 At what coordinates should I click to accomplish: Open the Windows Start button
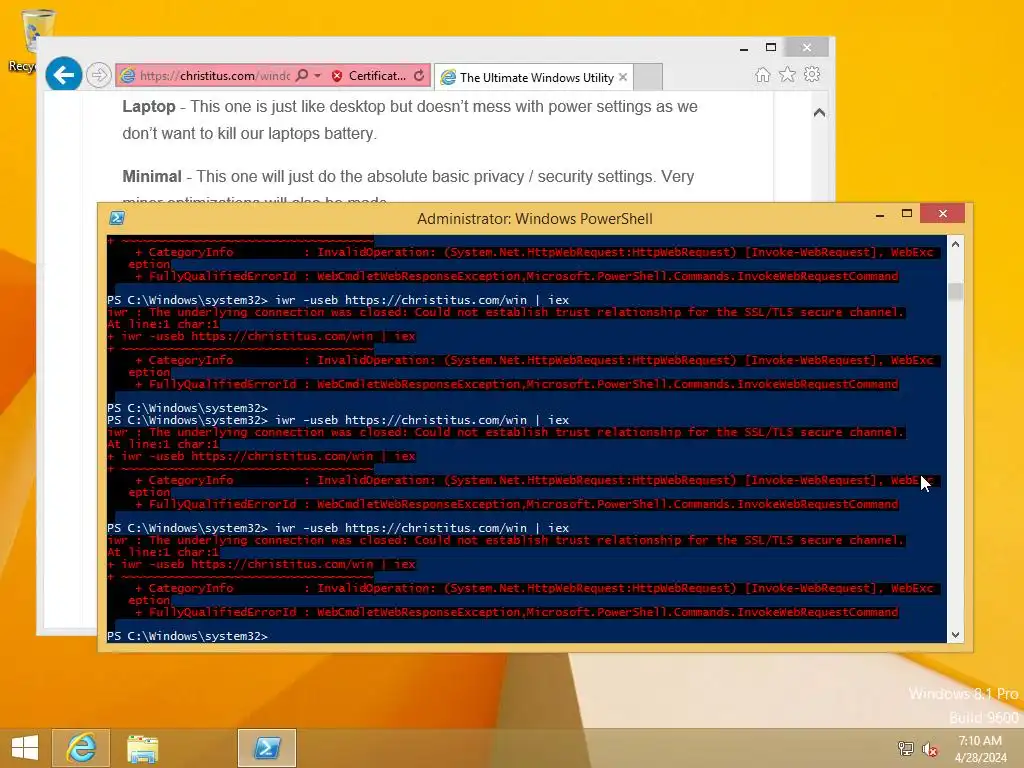(25, 748)
